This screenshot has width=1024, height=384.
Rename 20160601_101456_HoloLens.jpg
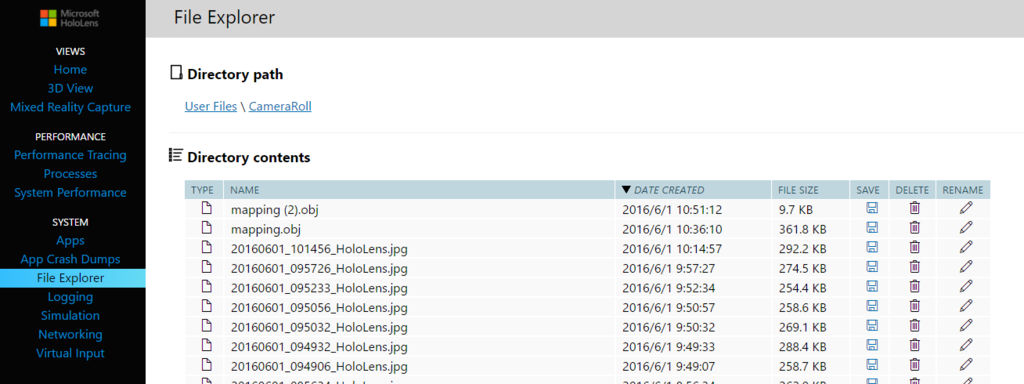tap(966, 248)
